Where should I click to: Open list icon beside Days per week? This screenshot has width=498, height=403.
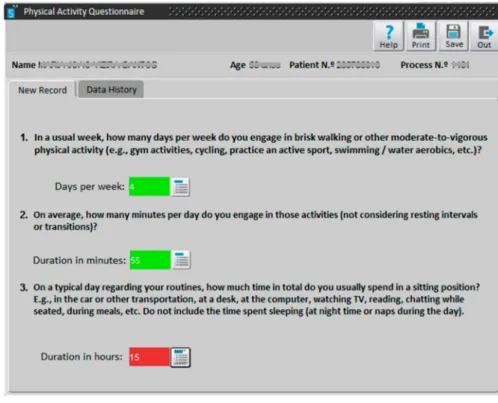point(181,187)
